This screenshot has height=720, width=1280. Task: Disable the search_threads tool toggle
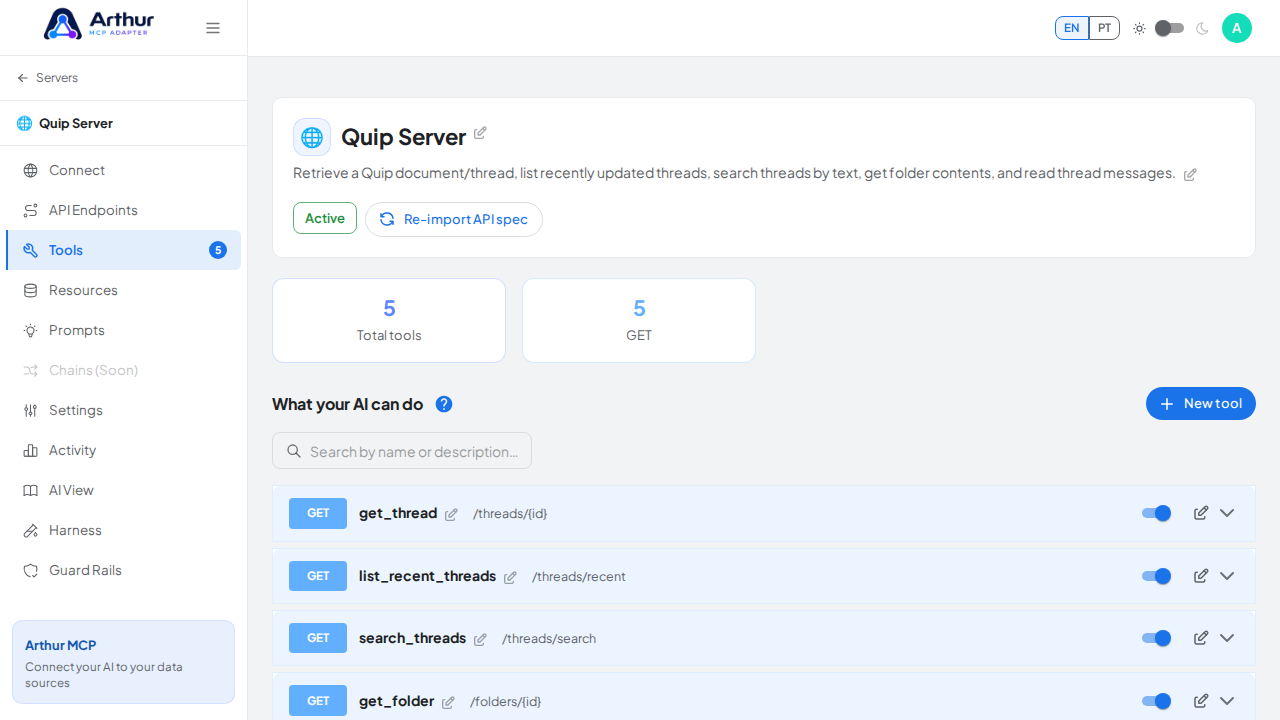[x=1157, y=638]
